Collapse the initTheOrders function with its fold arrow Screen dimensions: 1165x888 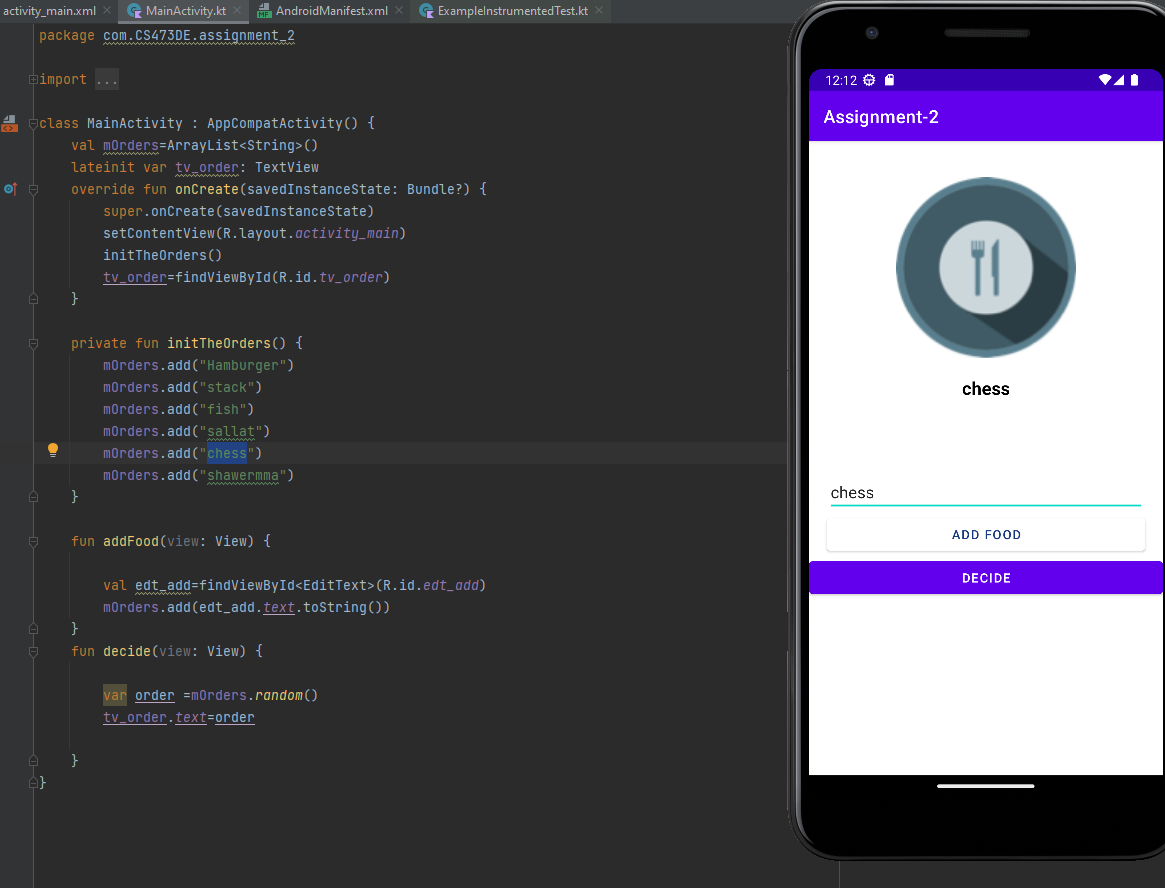pyautogui.click(x=33, y=342)
